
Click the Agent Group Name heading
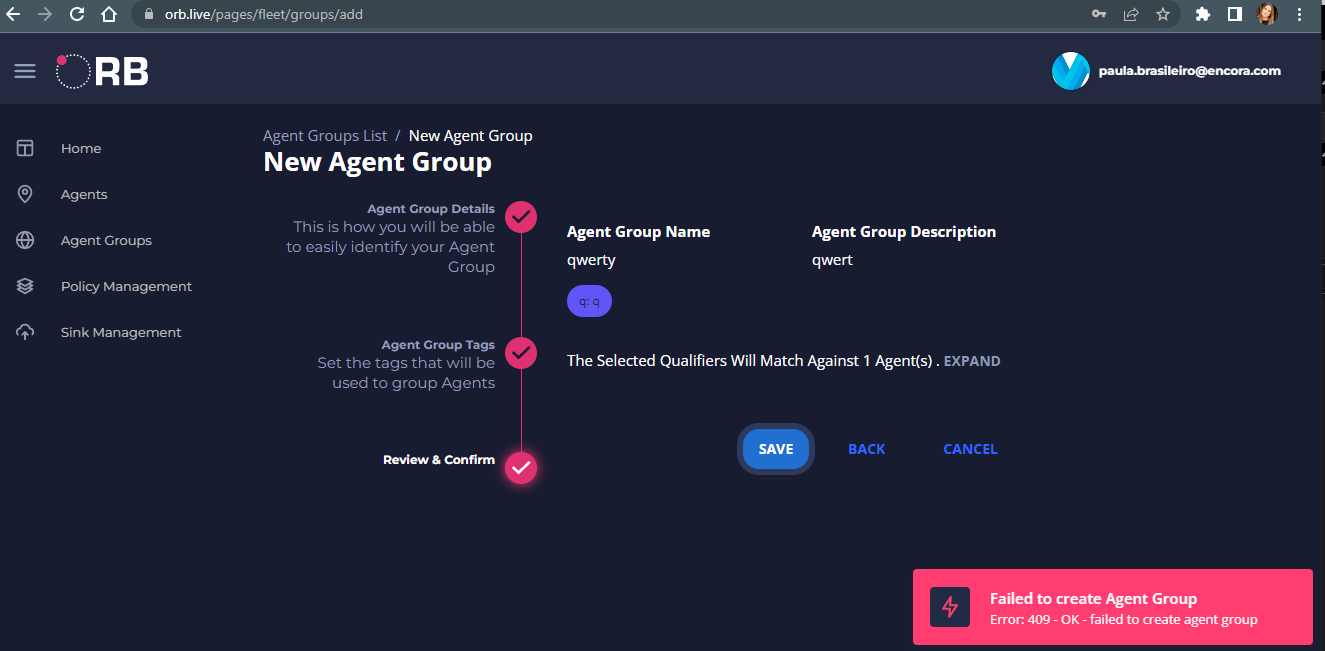(x=638, y=232)
